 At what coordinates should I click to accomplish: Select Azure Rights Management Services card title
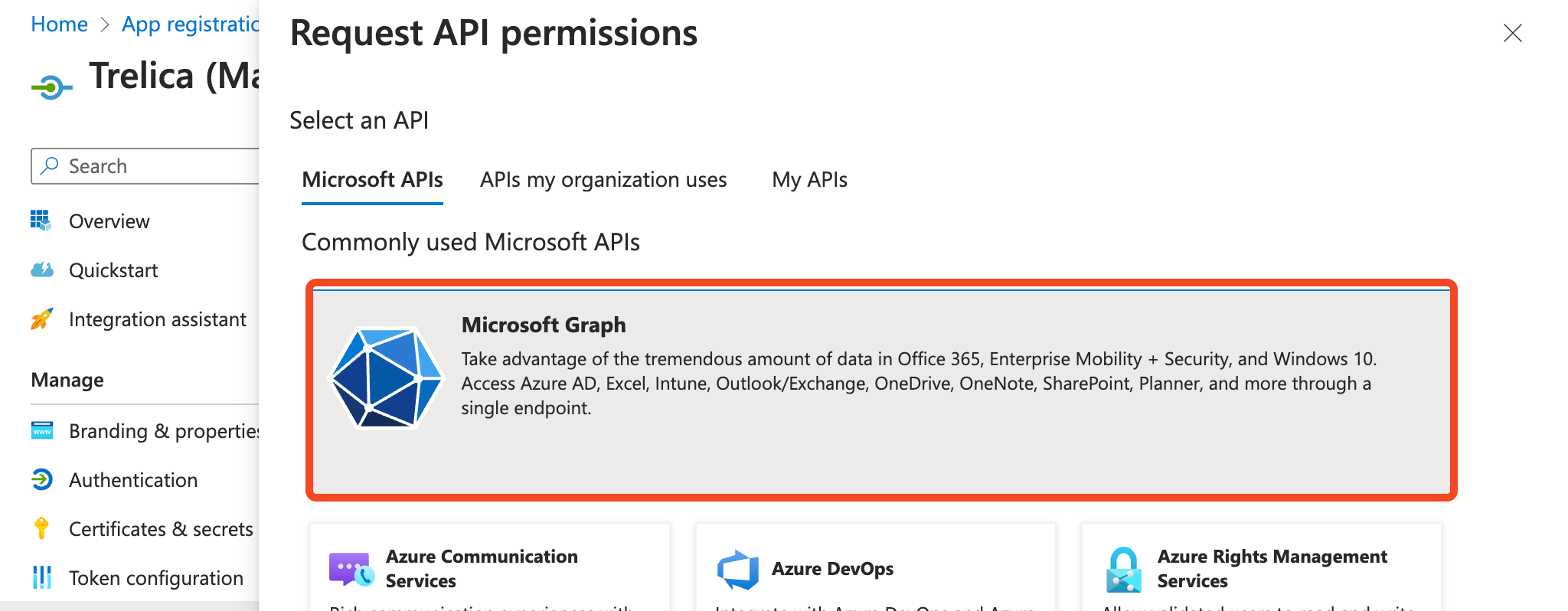[1272, 568]
